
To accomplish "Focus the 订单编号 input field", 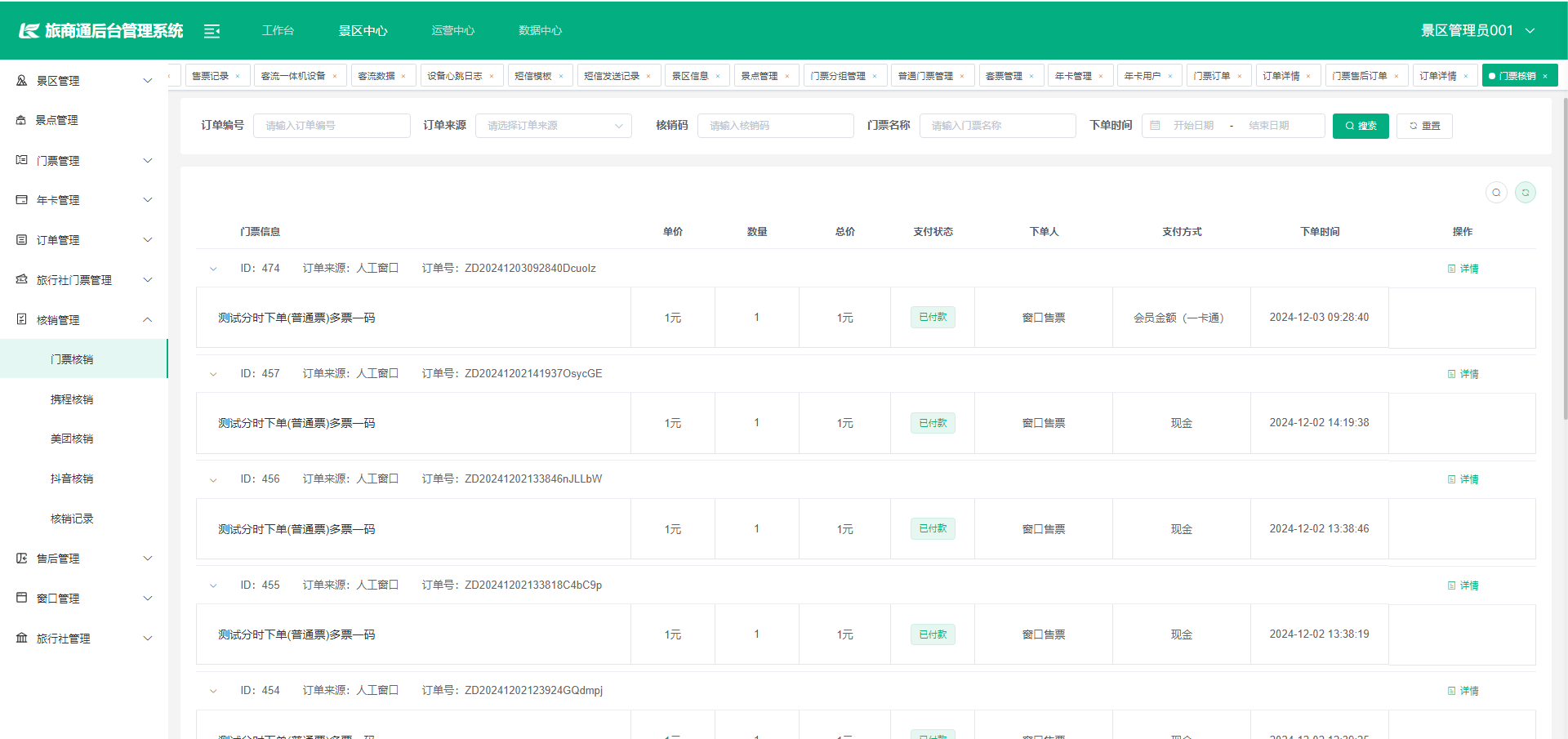I will tap(332, 126).
